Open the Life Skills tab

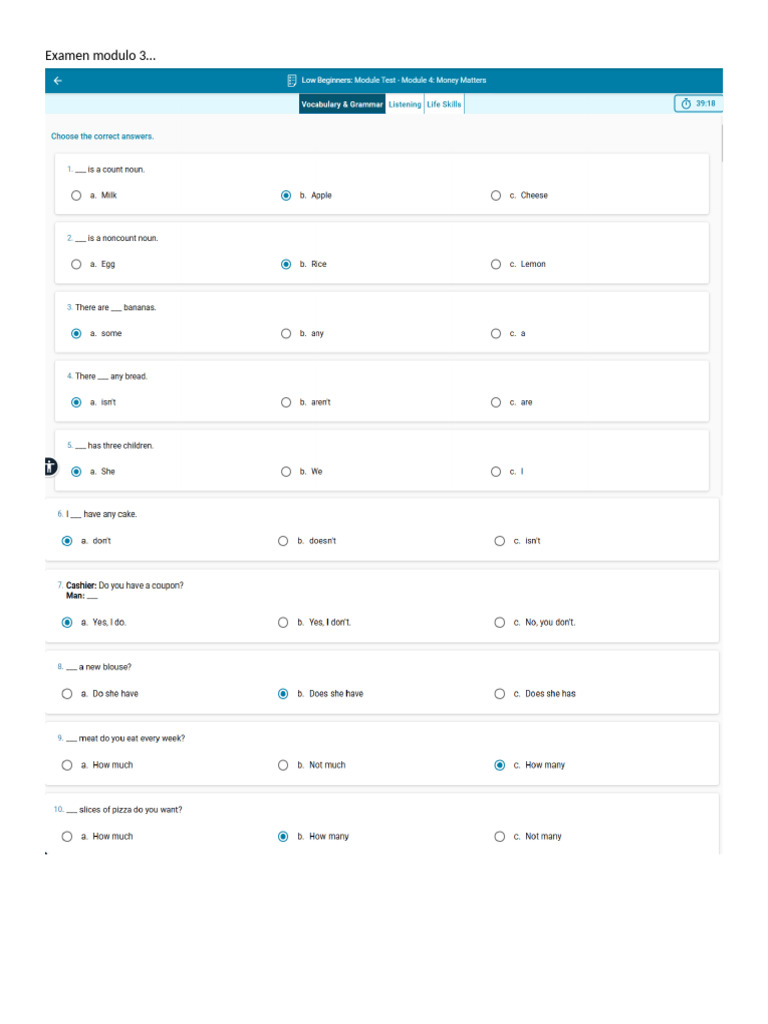444,104
